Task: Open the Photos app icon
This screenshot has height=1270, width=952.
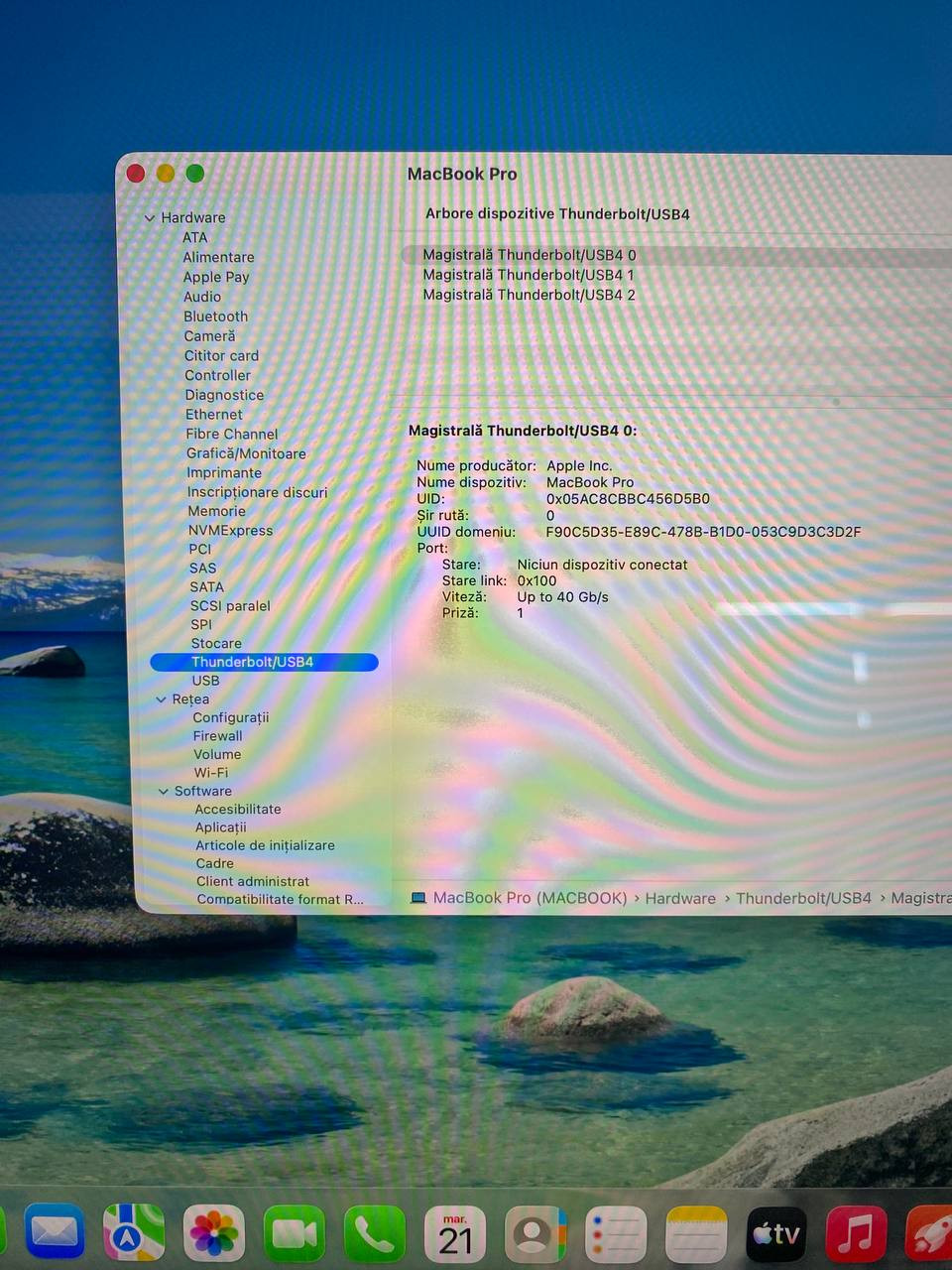Action: (x=214, y=1233)
